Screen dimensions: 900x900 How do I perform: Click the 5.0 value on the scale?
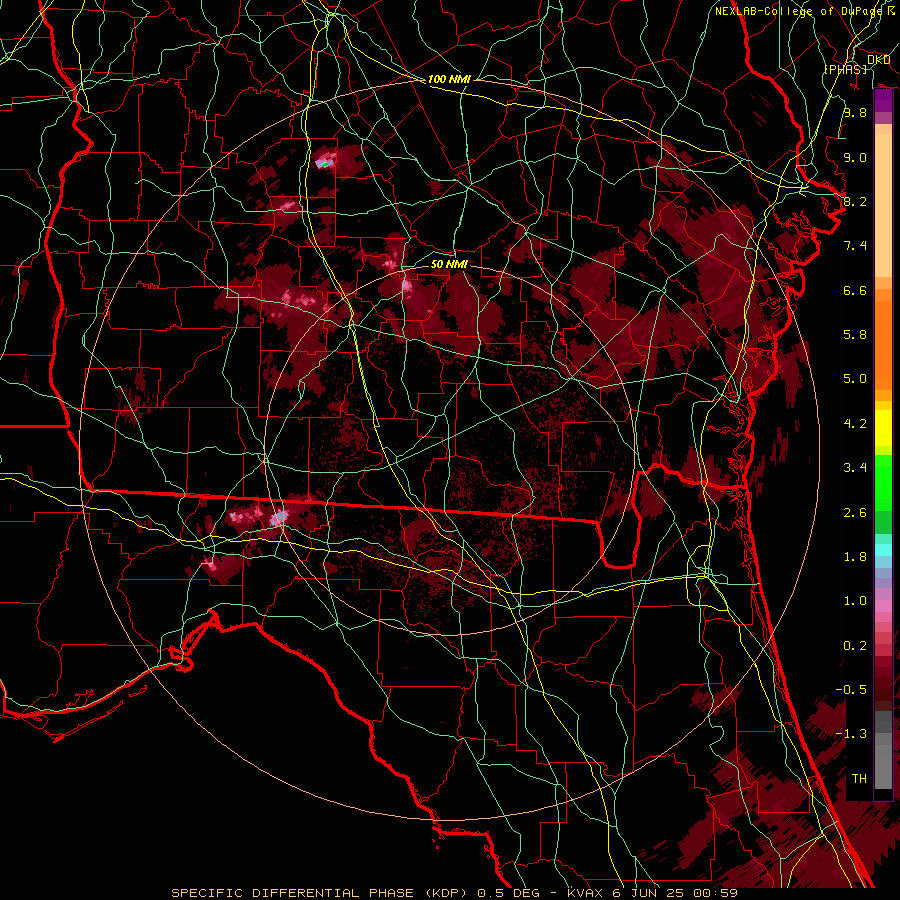(855, 379)
